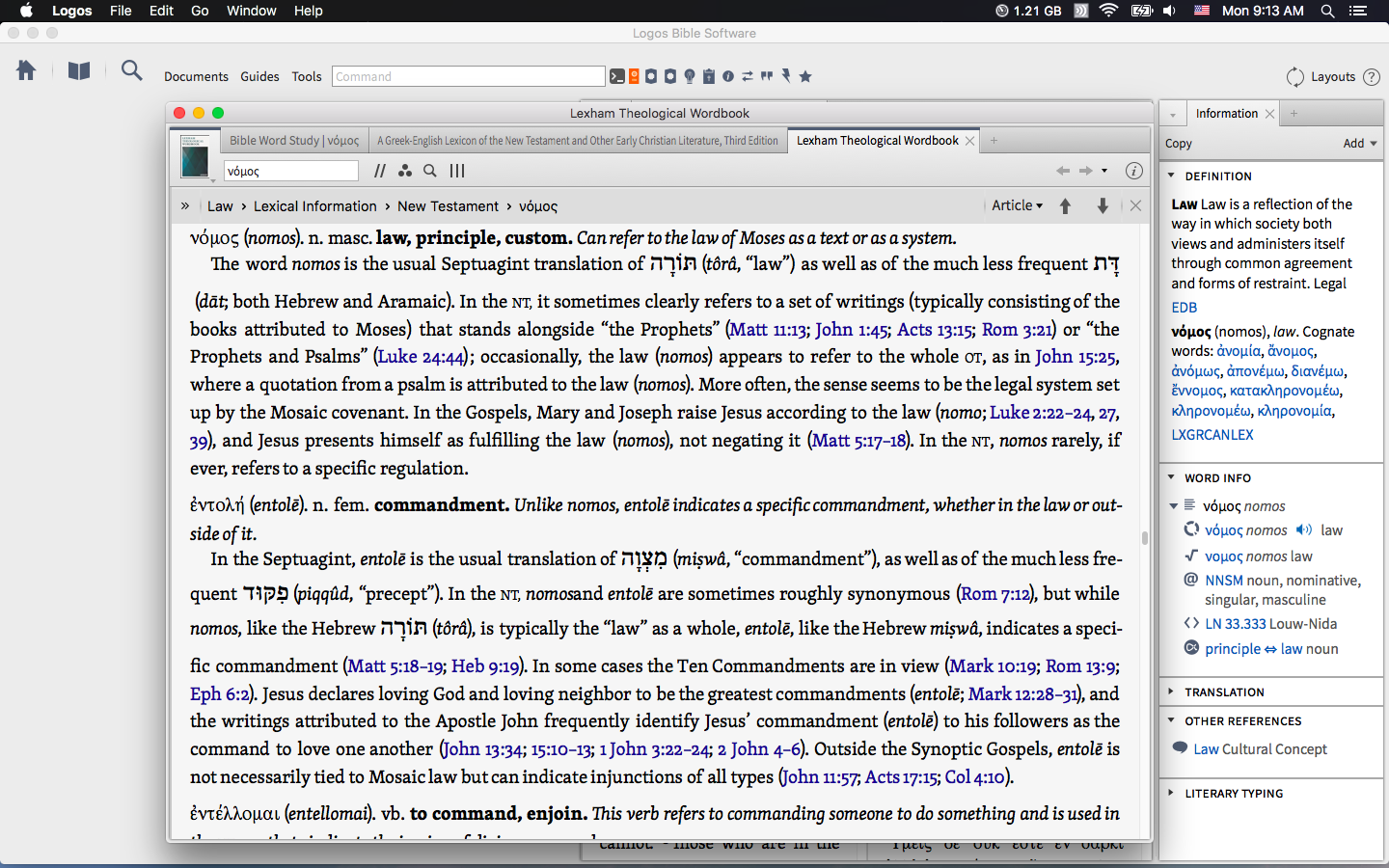Click the root symbol icon
1389x868 pixels.
coord(1191,556)
